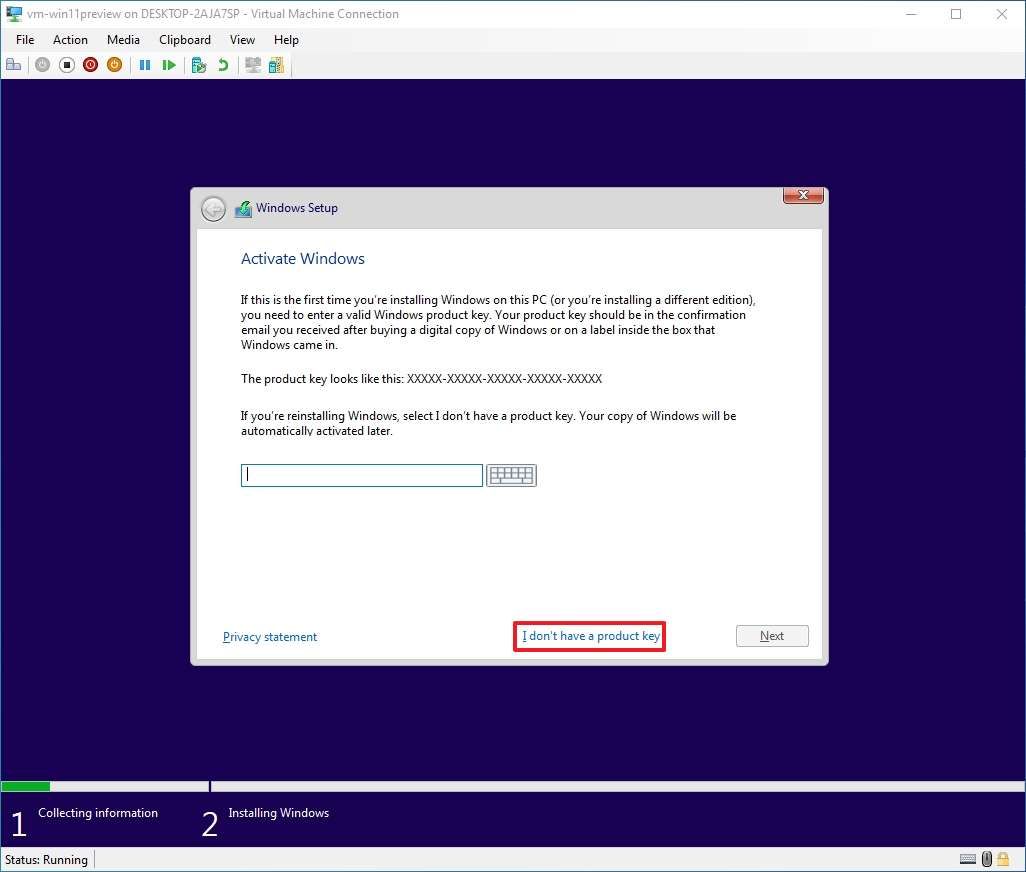Open the Clipboard menu

184,40
